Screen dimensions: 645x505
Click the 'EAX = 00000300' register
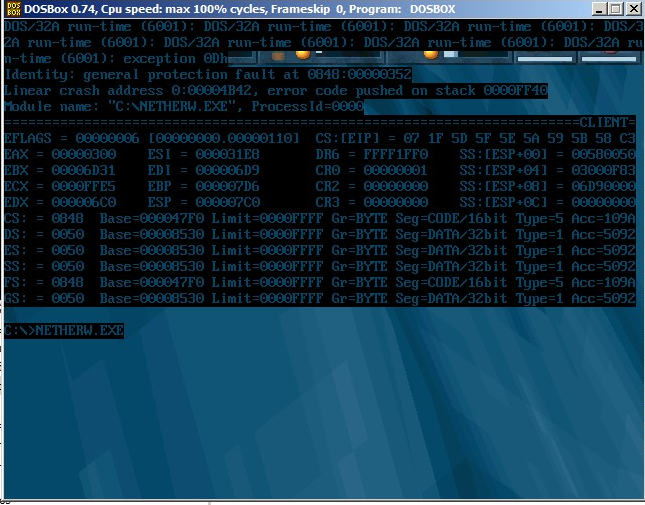point(60,154)
